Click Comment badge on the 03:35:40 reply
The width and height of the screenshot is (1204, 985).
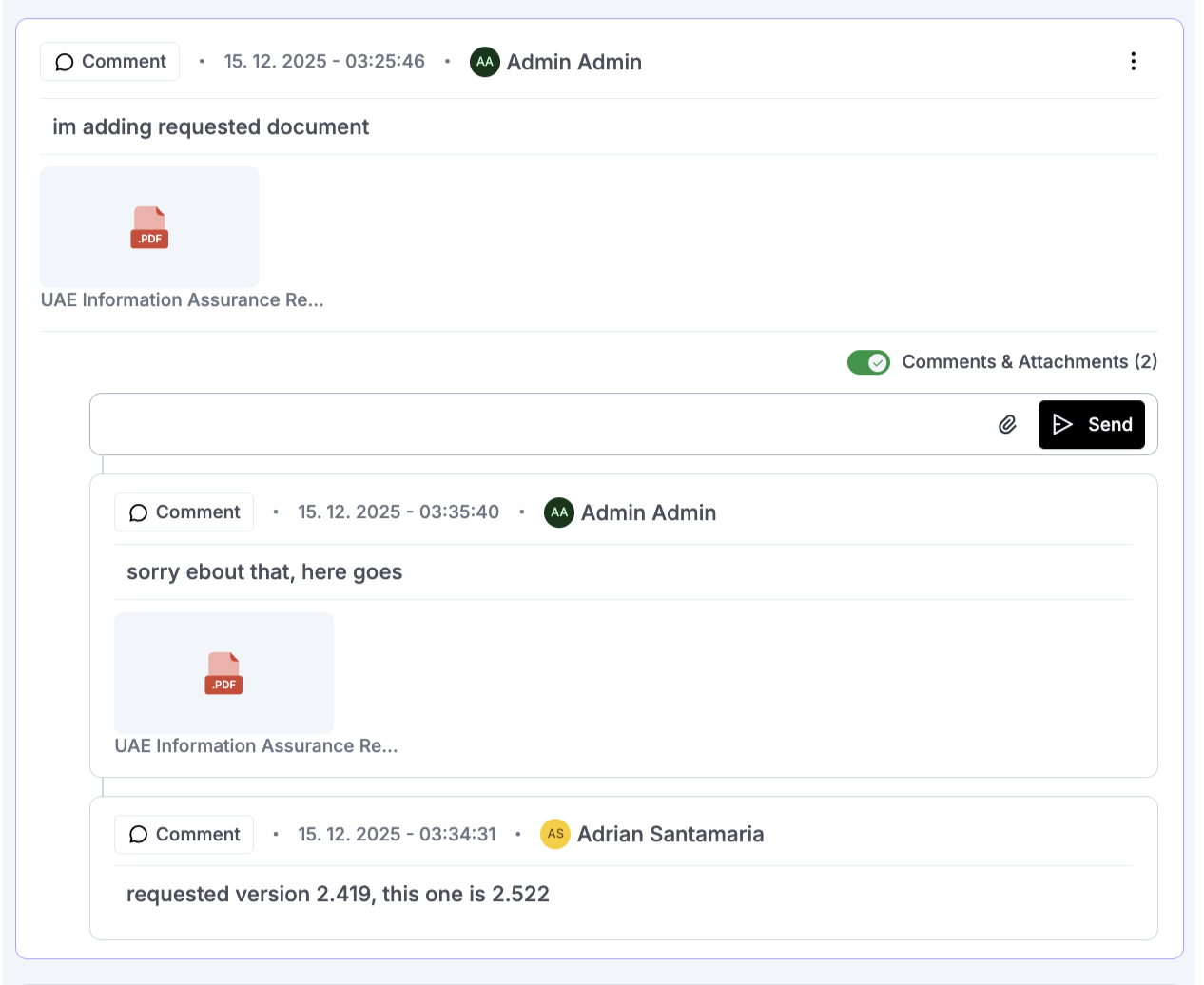pyautogui.click(x=184, y=512)
